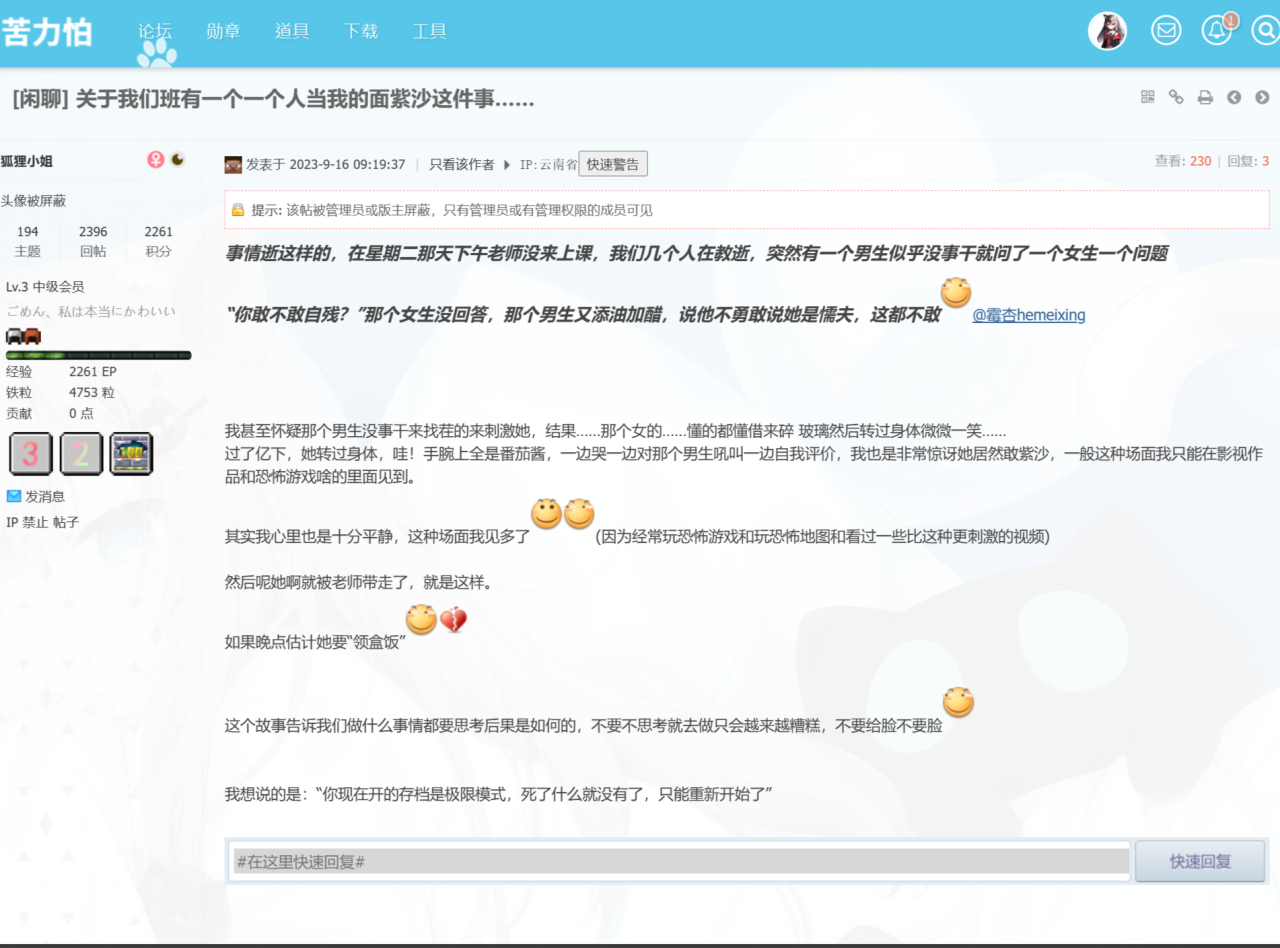Click the smiley emoji above 不要给脸不要脸
Image resolution: width=1280 pixels, height=948 pixels.
point(958,703)
